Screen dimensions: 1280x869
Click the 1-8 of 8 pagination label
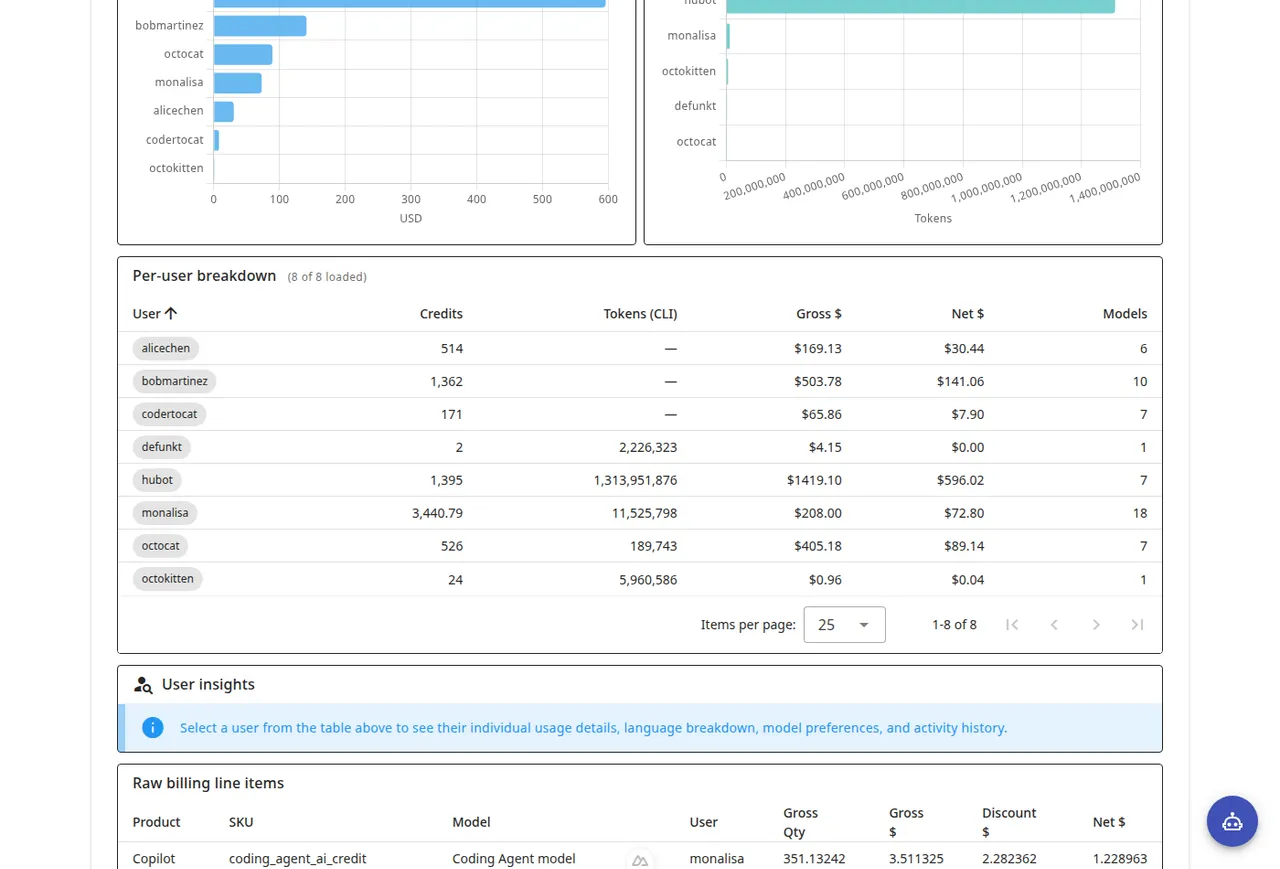click(954, 624)
